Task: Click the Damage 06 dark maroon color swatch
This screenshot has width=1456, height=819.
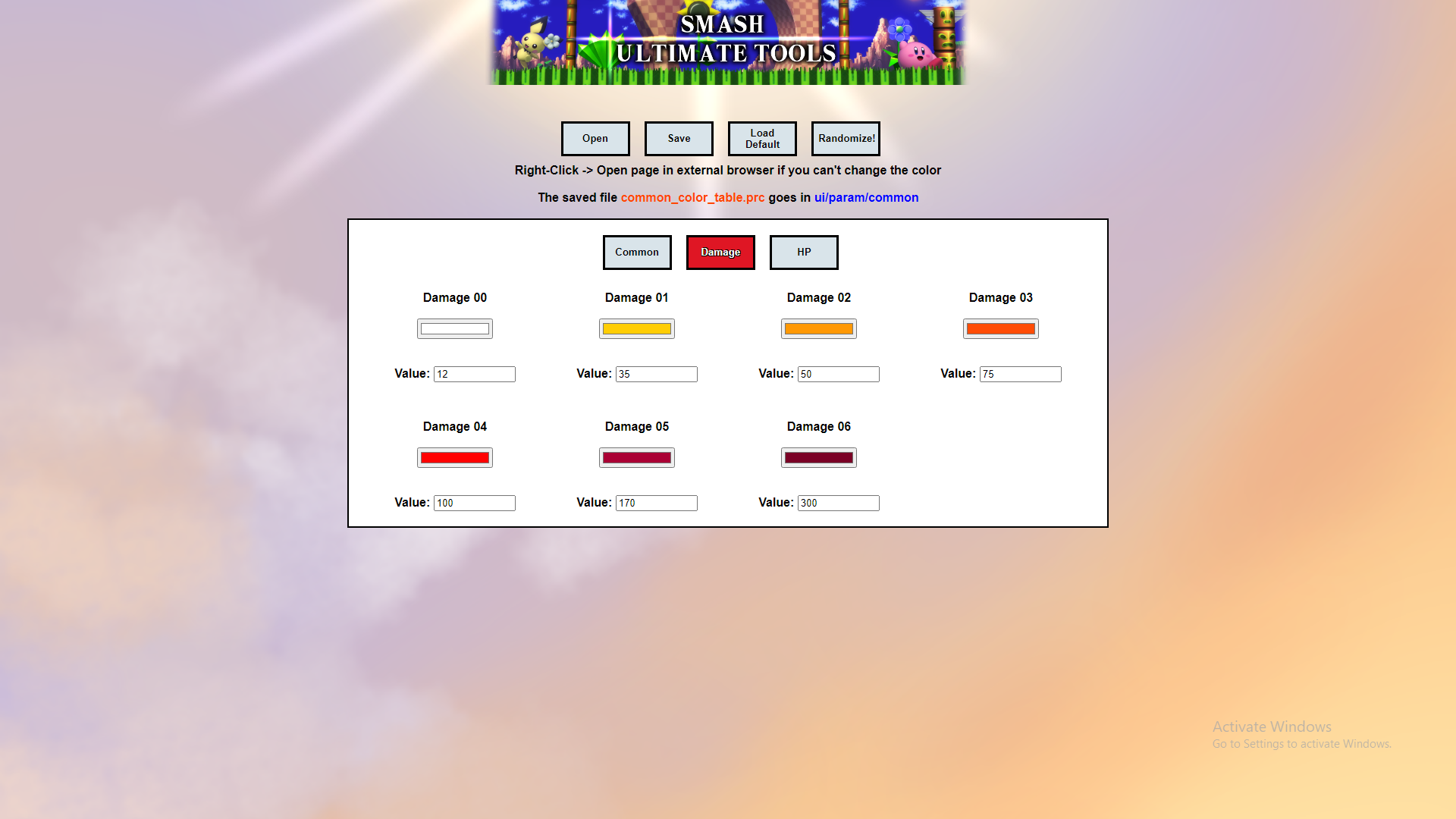Action: [x=818, y=457]
